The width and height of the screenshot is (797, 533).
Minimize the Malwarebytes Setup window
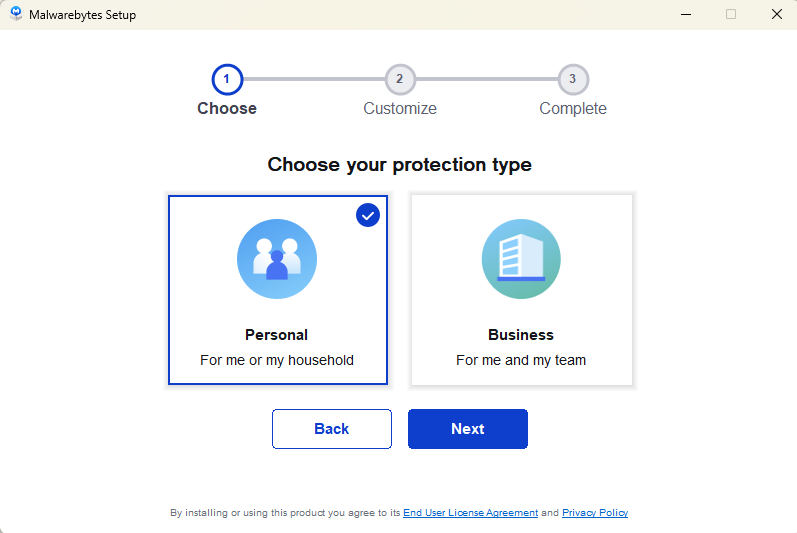coord(686,14)
